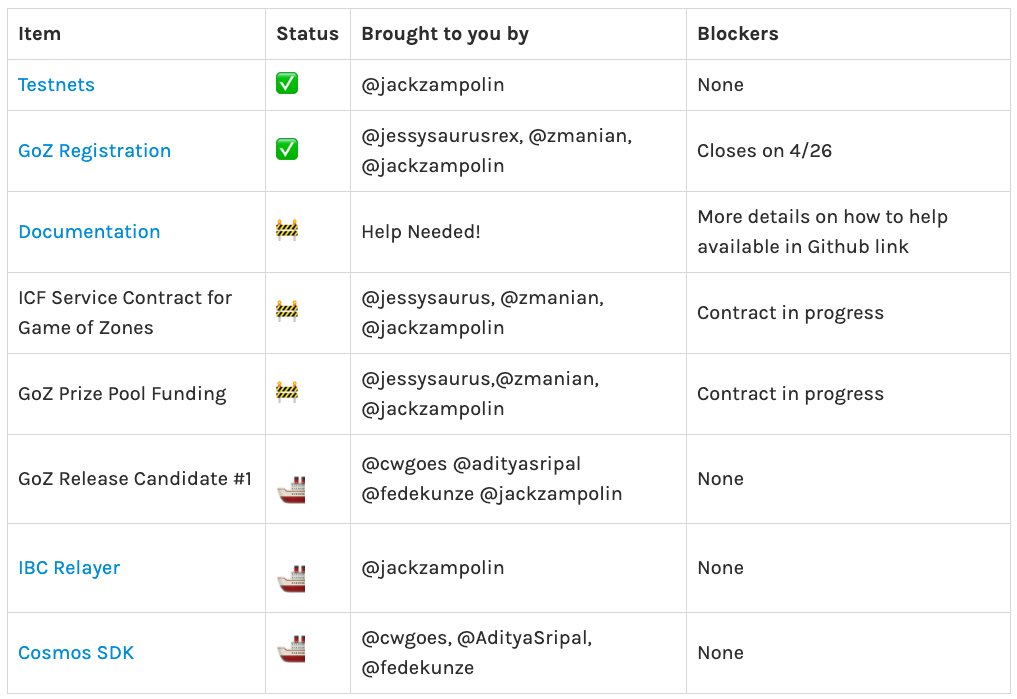1017x699 pixels.
Task: Click the Item column header
Action: (39, 34)
